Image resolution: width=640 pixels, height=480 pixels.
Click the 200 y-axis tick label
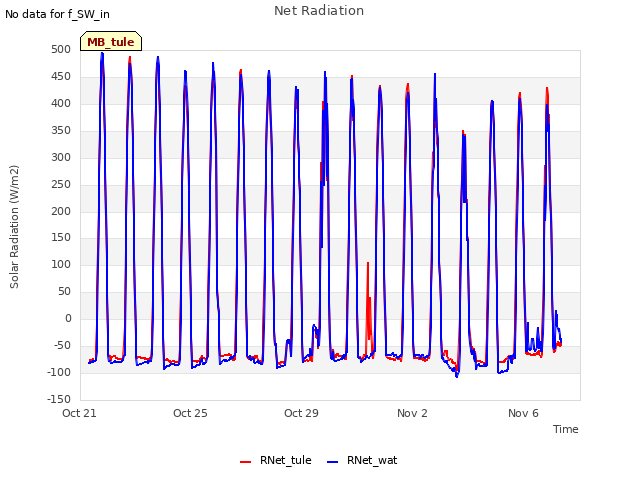[x=61, y=211]
